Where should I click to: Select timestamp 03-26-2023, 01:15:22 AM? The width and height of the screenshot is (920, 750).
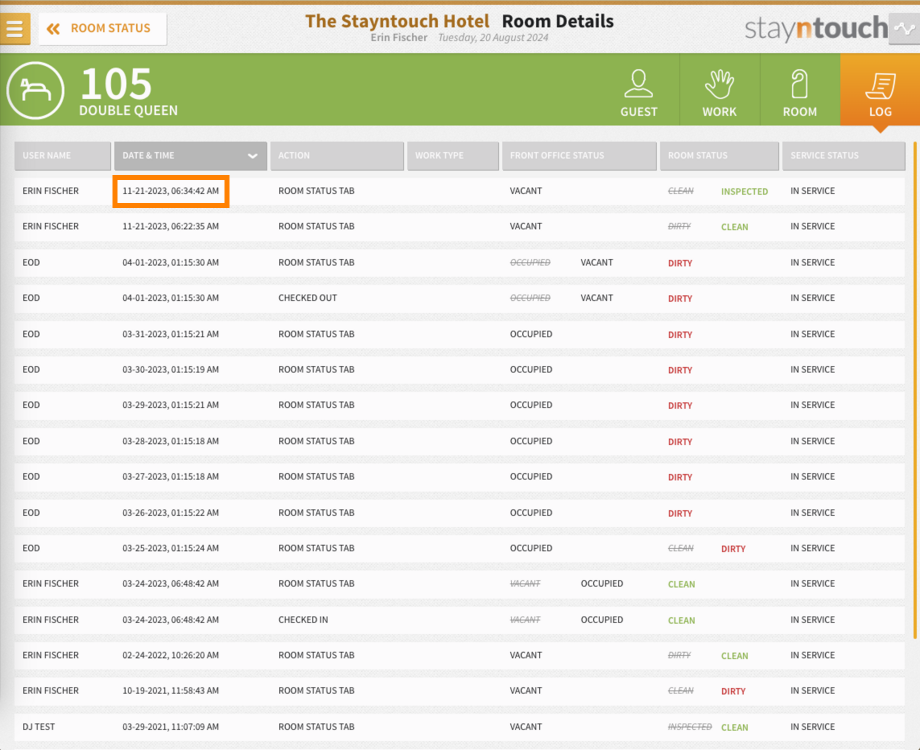click(171, 513)
